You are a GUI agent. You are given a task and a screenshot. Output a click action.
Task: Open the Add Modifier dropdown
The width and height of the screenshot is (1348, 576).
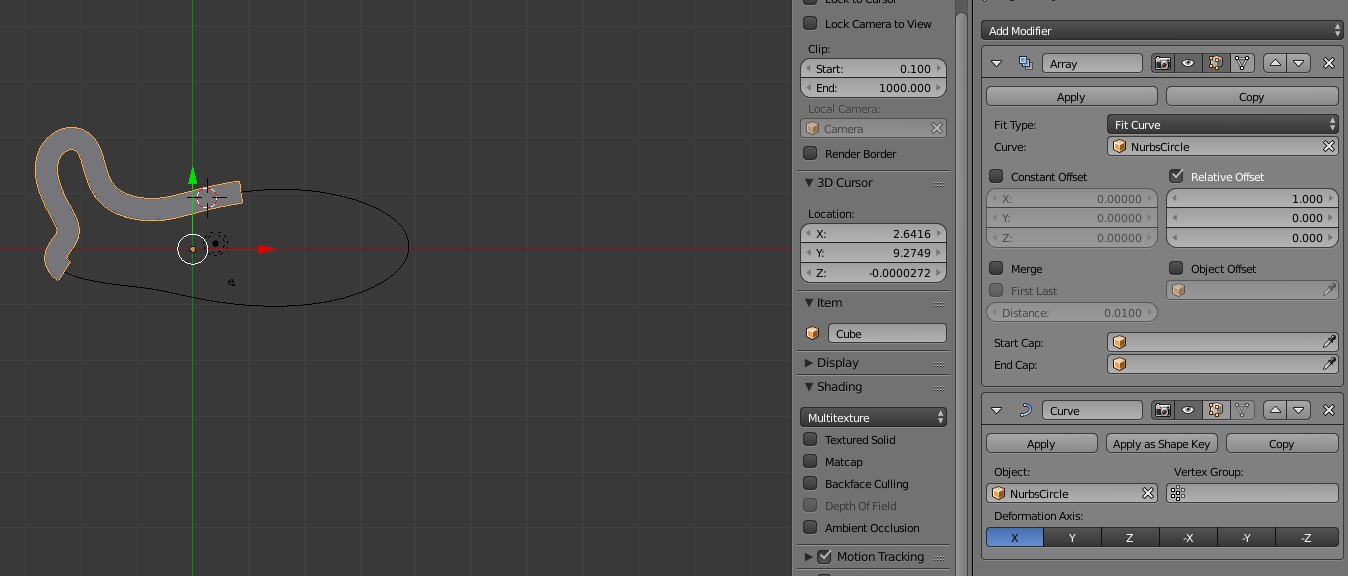pyautogui.click(x=1161, y=31)
